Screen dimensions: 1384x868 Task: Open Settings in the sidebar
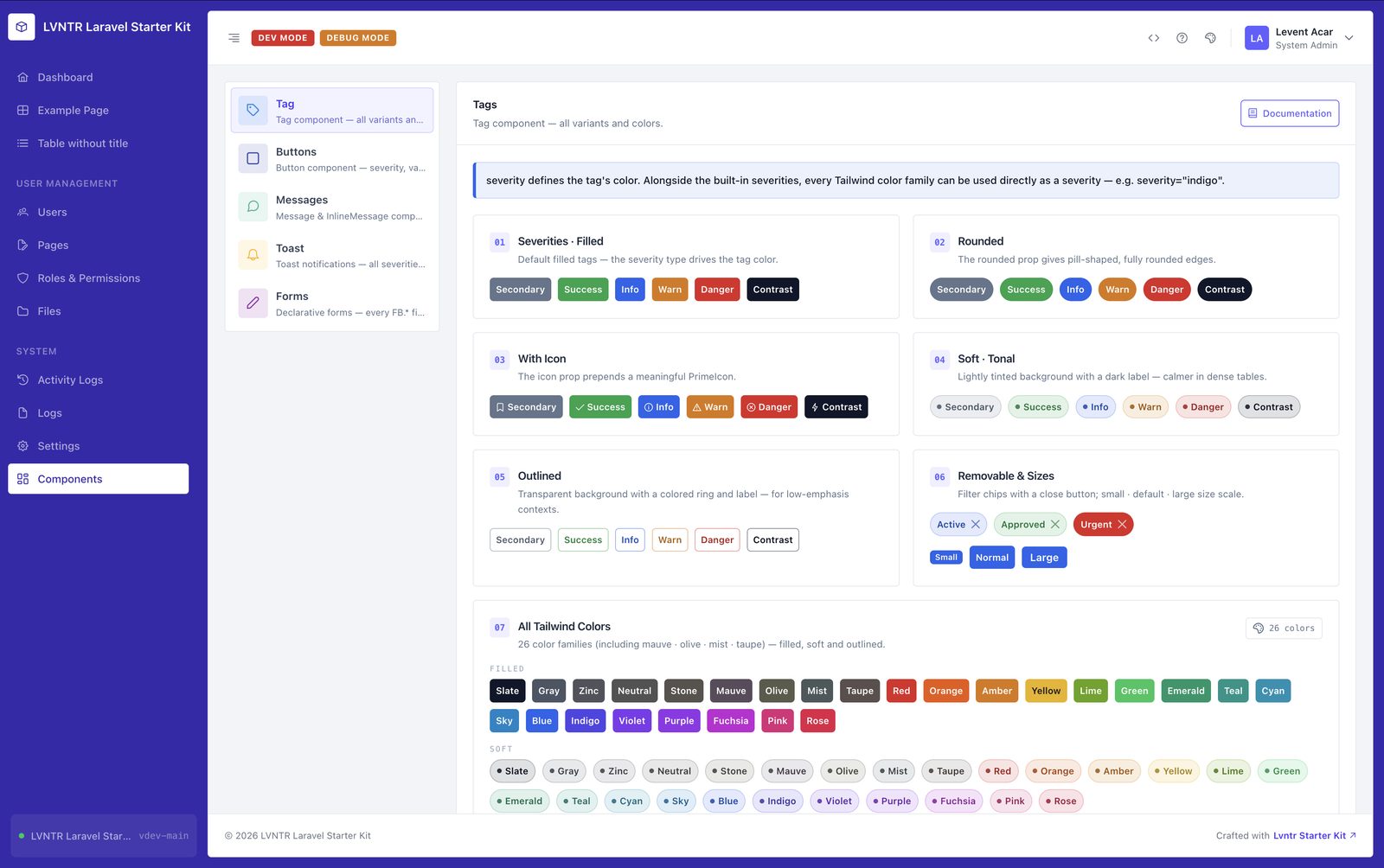tap(99, 446)
